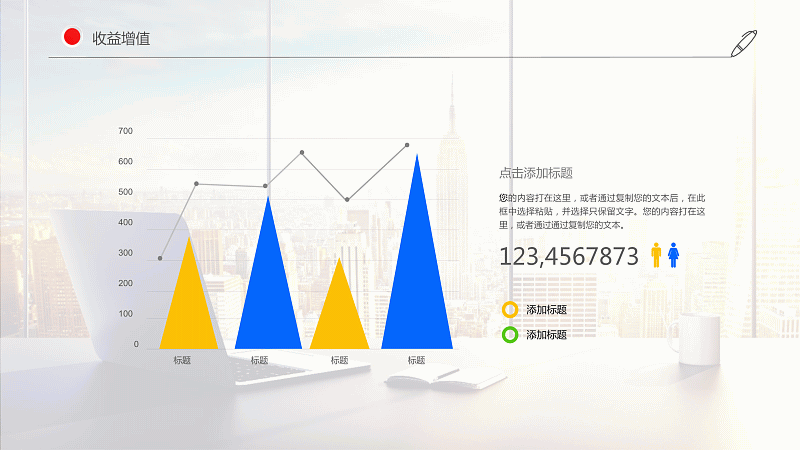The width and height of the screenshot is (800, 450).
Task: Select the 300 axis label
Action: [x=125, y=253]
